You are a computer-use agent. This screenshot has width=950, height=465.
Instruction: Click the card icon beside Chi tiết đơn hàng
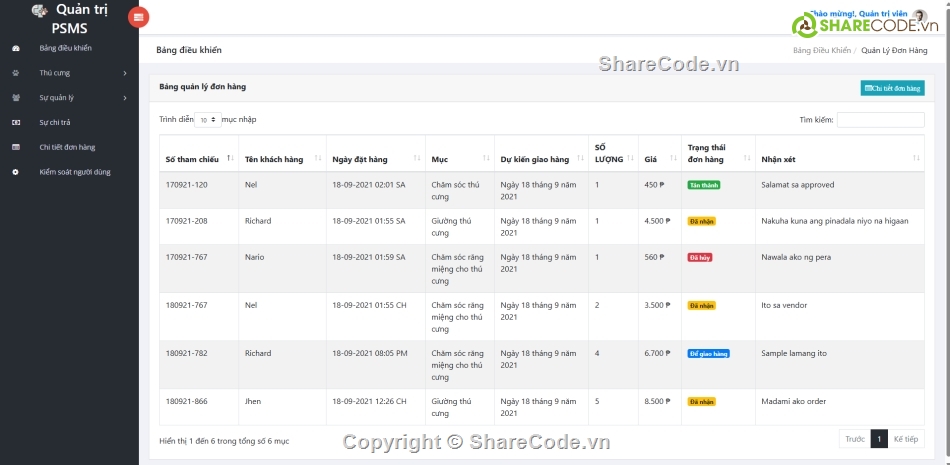(15, 147)
